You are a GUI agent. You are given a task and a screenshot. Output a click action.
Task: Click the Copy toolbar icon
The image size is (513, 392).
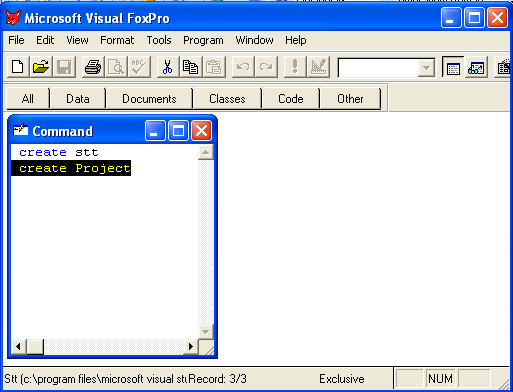191,67
